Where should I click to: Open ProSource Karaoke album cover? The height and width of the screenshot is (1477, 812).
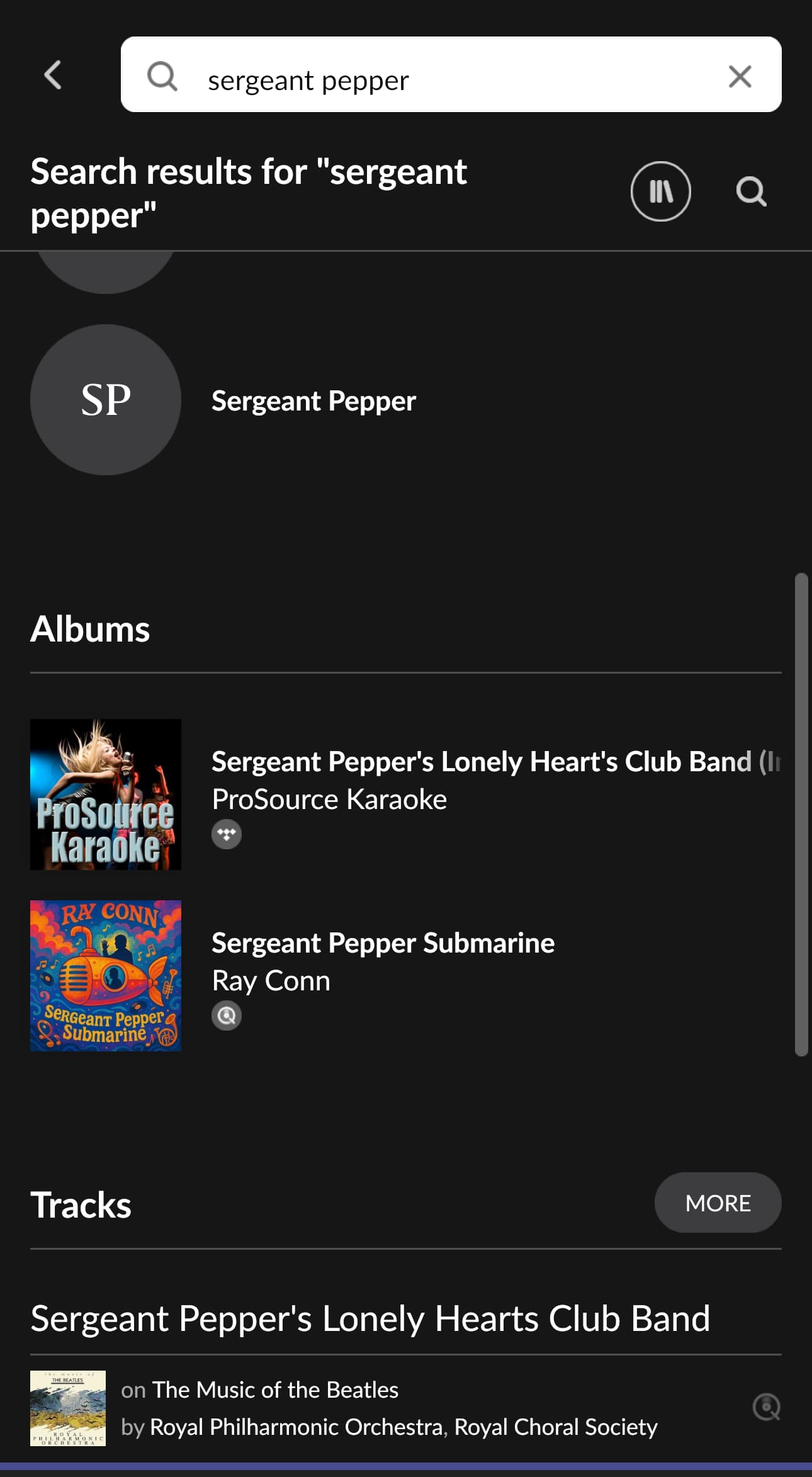(106, 795)
